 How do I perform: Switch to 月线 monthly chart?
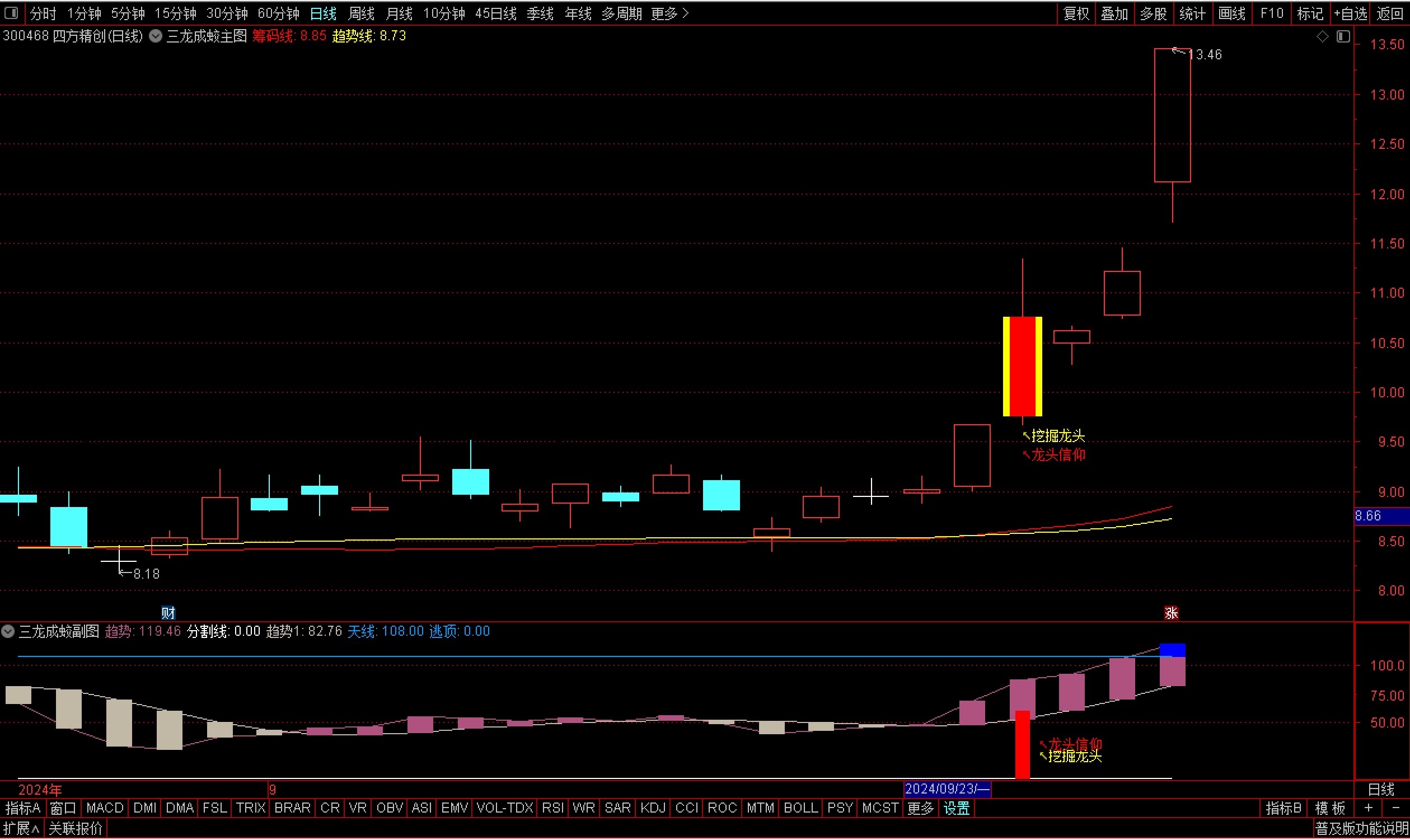(x=399, y=13)
